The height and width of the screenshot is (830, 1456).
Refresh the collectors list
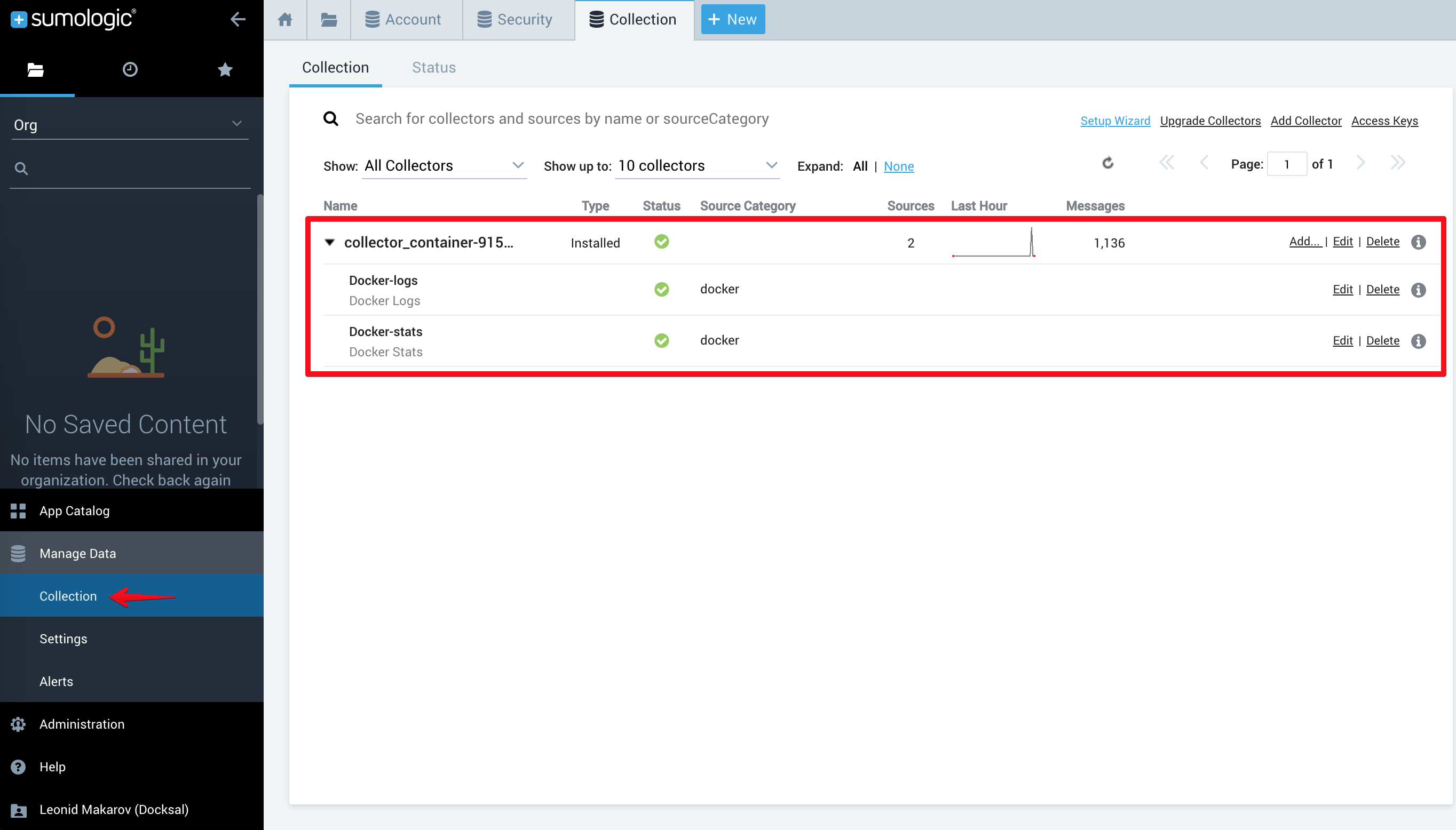1107,163
